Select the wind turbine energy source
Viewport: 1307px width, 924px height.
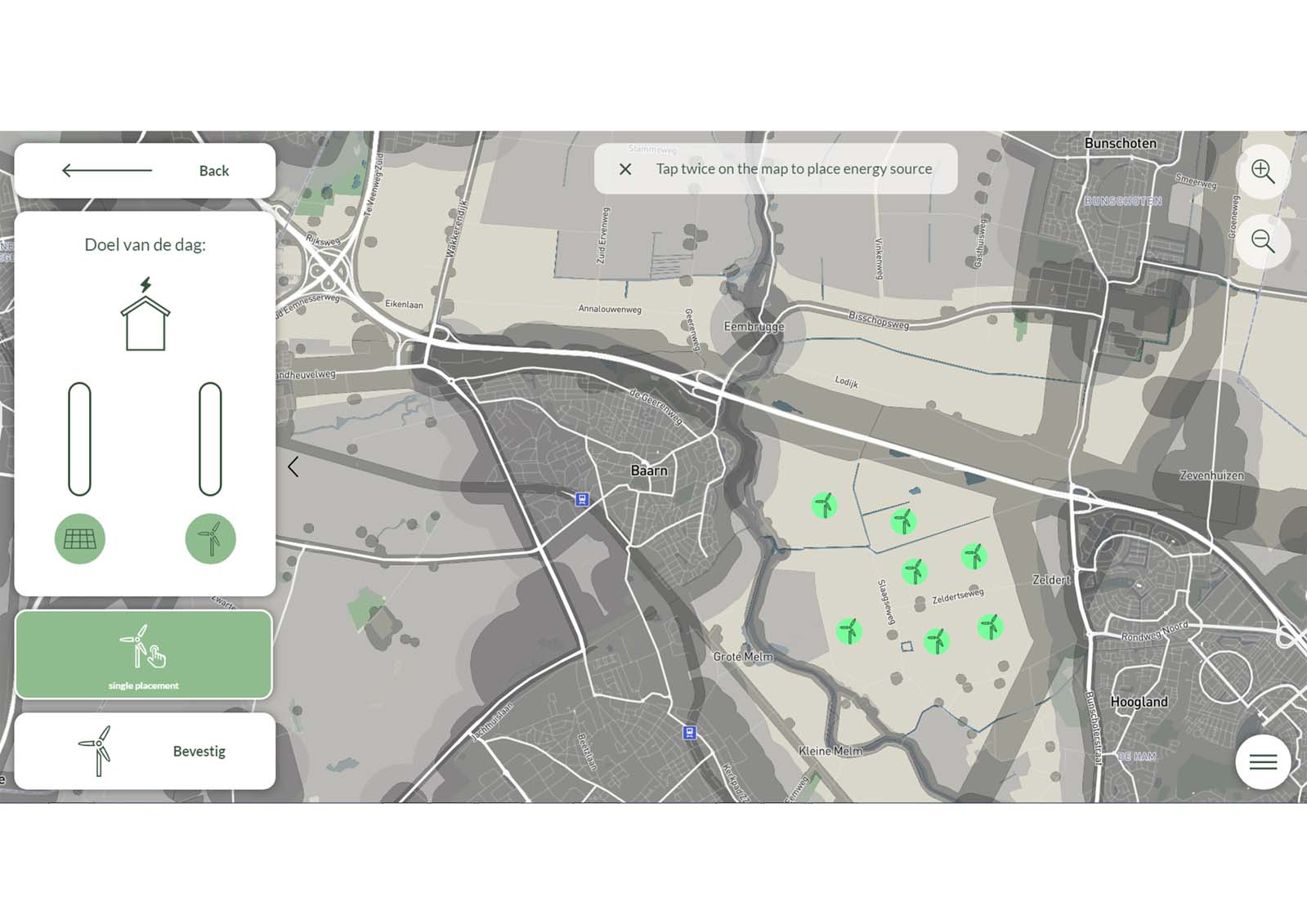[211, 538]
